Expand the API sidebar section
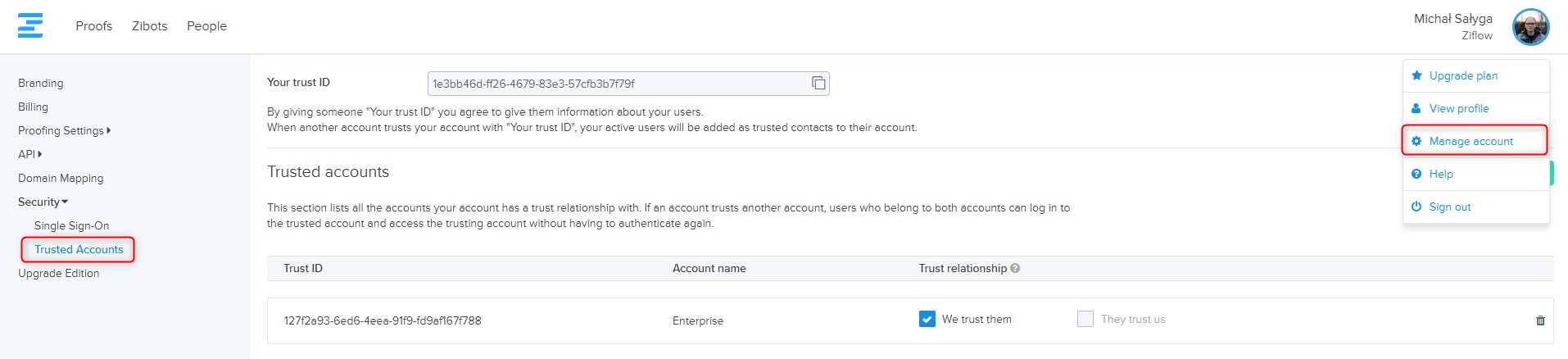The width and height of the screenshot is (1568, 359). 29,154
